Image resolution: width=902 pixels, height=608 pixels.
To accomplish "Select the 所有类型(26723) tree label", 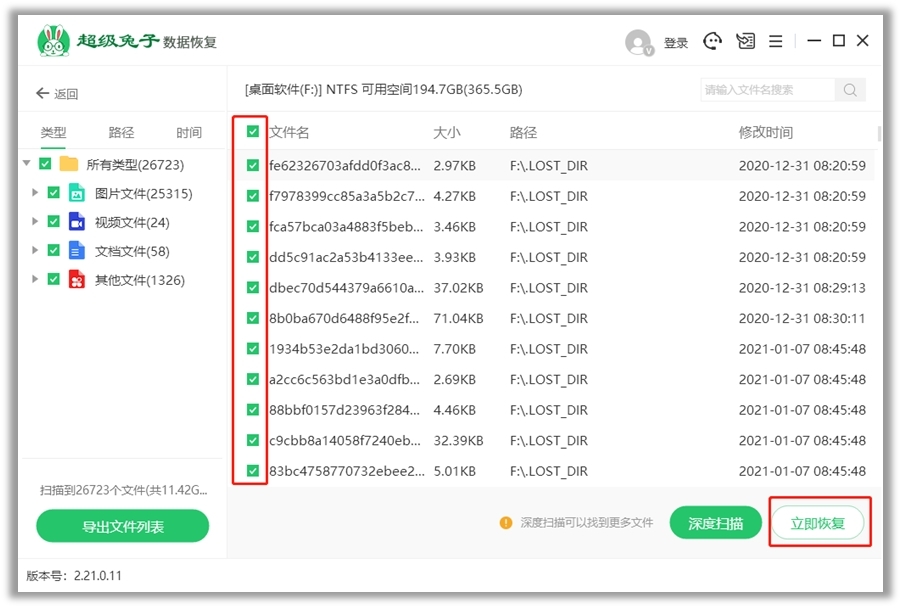I will [135, 165].
